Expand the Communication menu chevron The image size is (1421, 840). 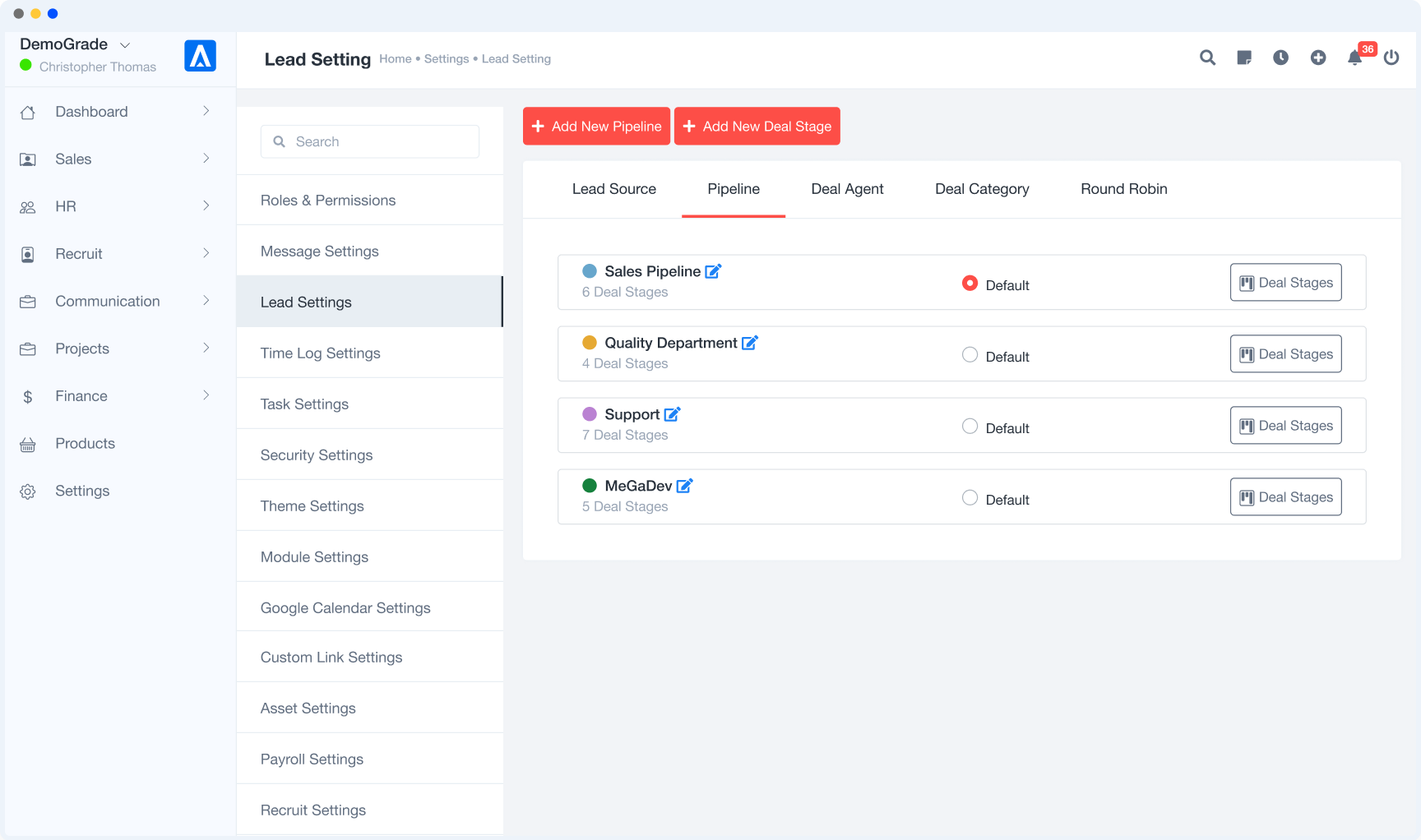(206, 300)
